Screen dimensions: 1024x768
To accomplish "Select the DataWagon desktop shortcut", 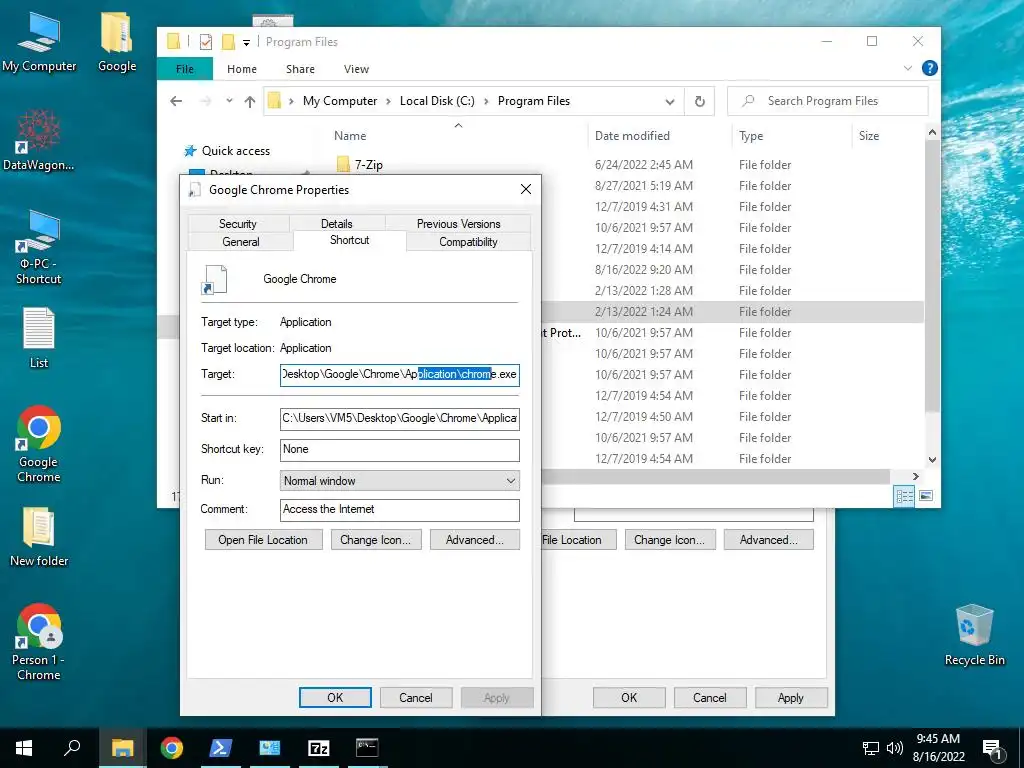I will coord(39,140).
